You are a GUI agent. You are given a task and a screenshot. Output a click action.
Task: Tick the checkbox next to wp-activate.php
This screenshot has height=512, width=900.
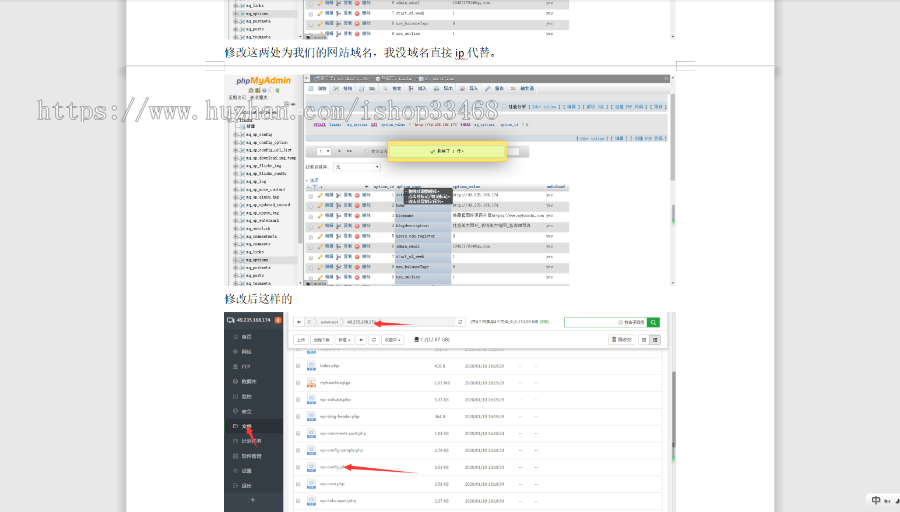(x=298, y=399)
